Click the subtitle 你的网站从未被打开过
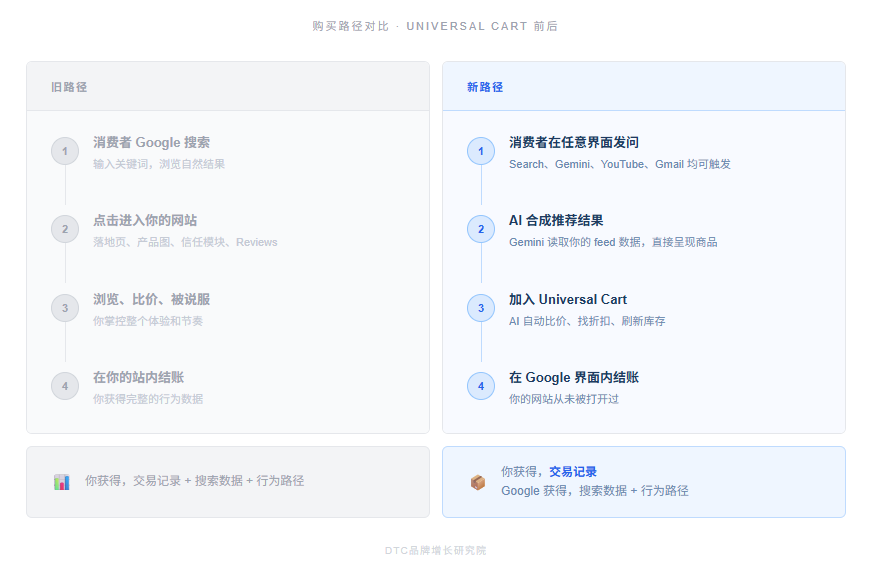Image resolution: width=875 pixels, height=574 pixels. (x=564, y=399)
